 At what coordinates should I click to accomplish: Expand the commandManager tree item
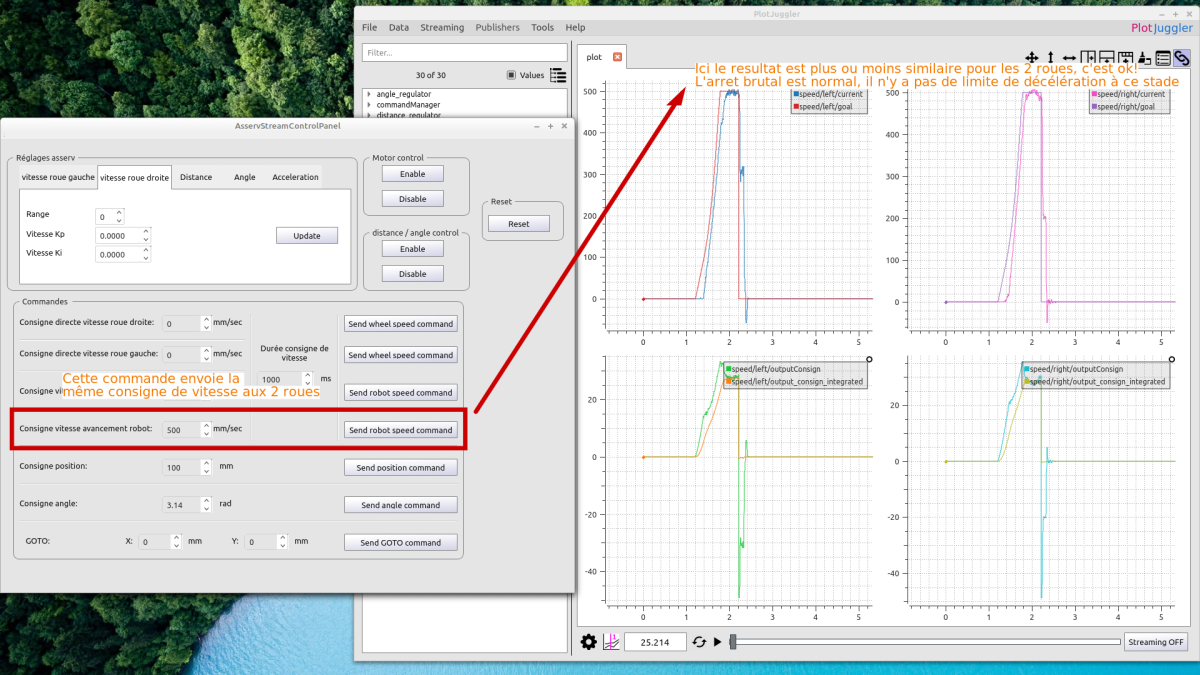pos(369,105)
